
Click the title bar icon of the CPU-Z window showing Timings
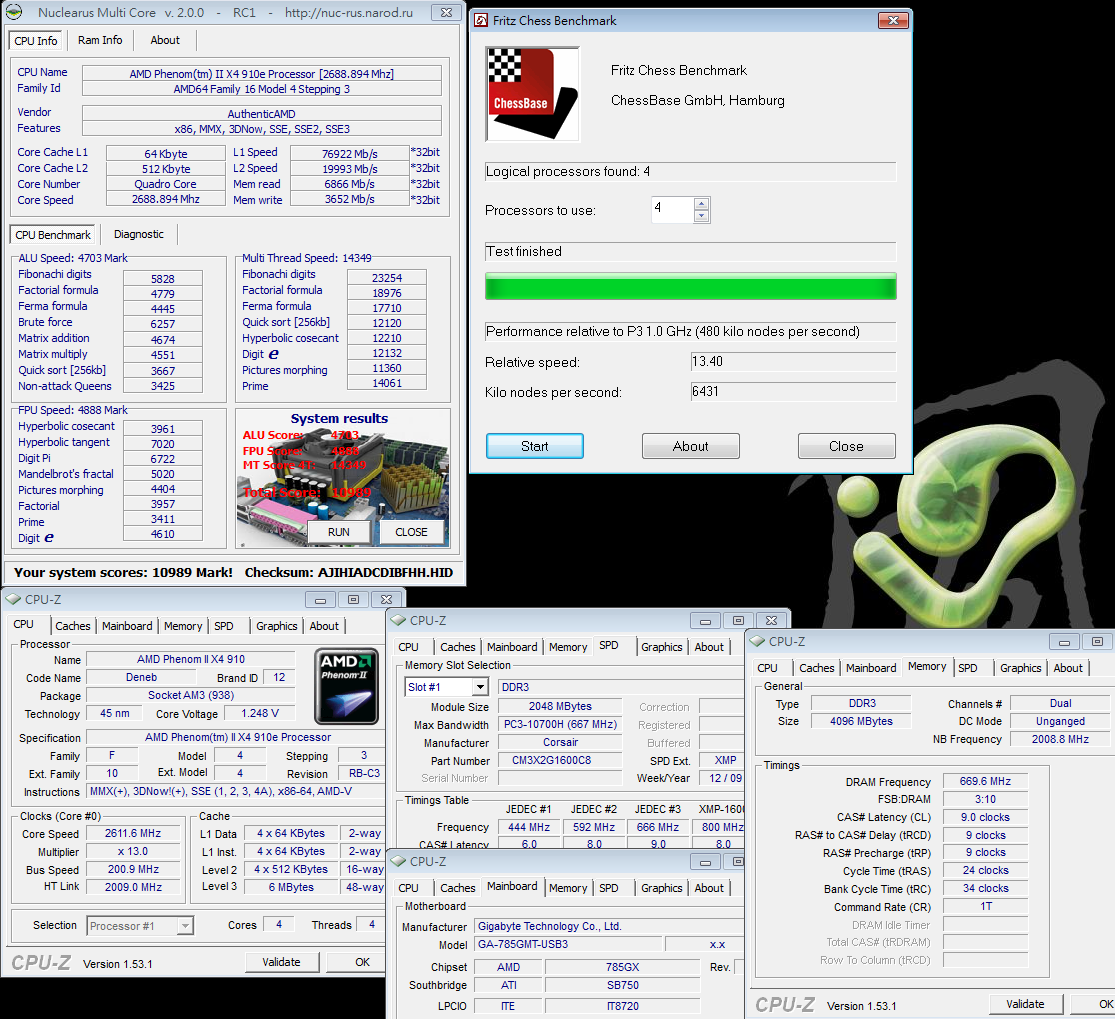point(757,641)
